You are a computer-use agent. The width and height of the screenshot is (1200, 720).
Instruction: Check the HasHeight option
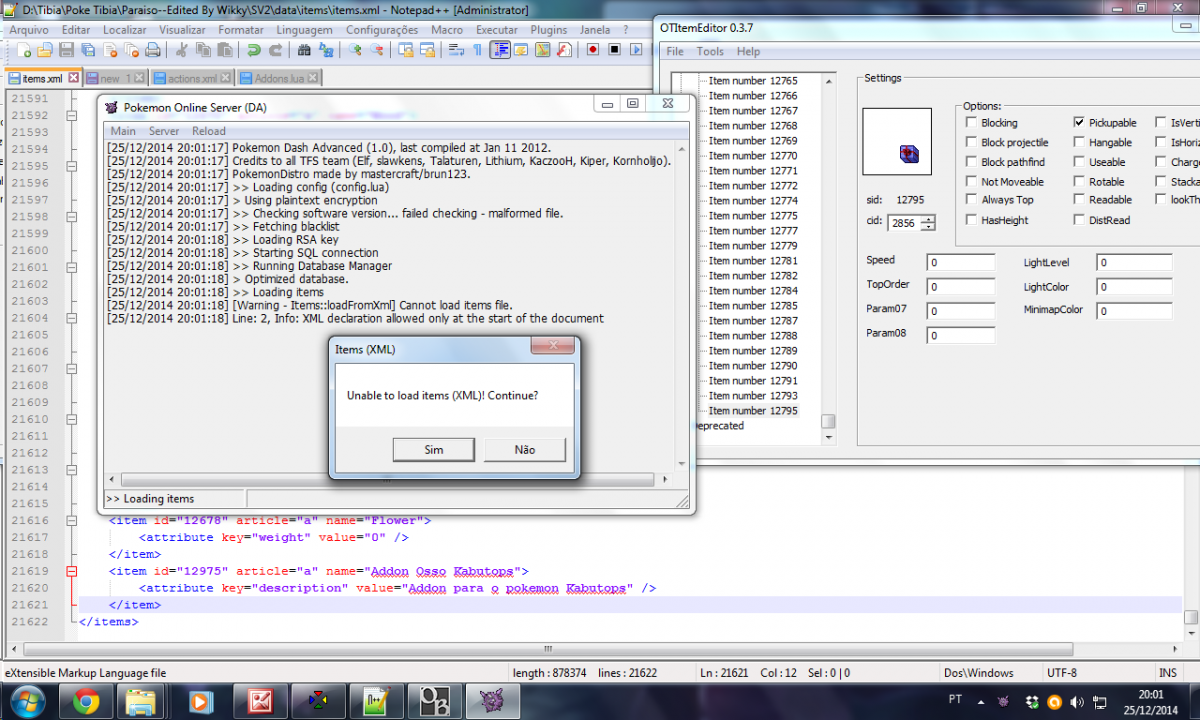click(x=972, y=220)
